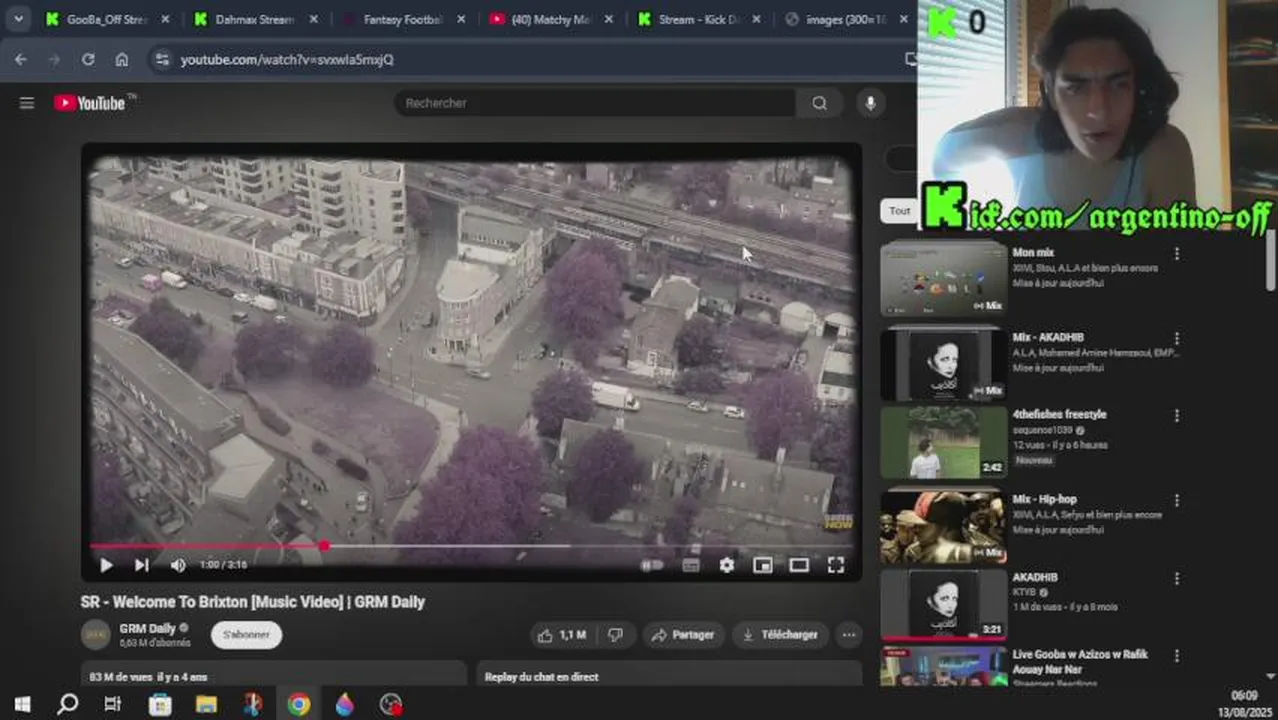The image size is (1278, 720).
Task: Dislike the video
Action: coord(616,635)
